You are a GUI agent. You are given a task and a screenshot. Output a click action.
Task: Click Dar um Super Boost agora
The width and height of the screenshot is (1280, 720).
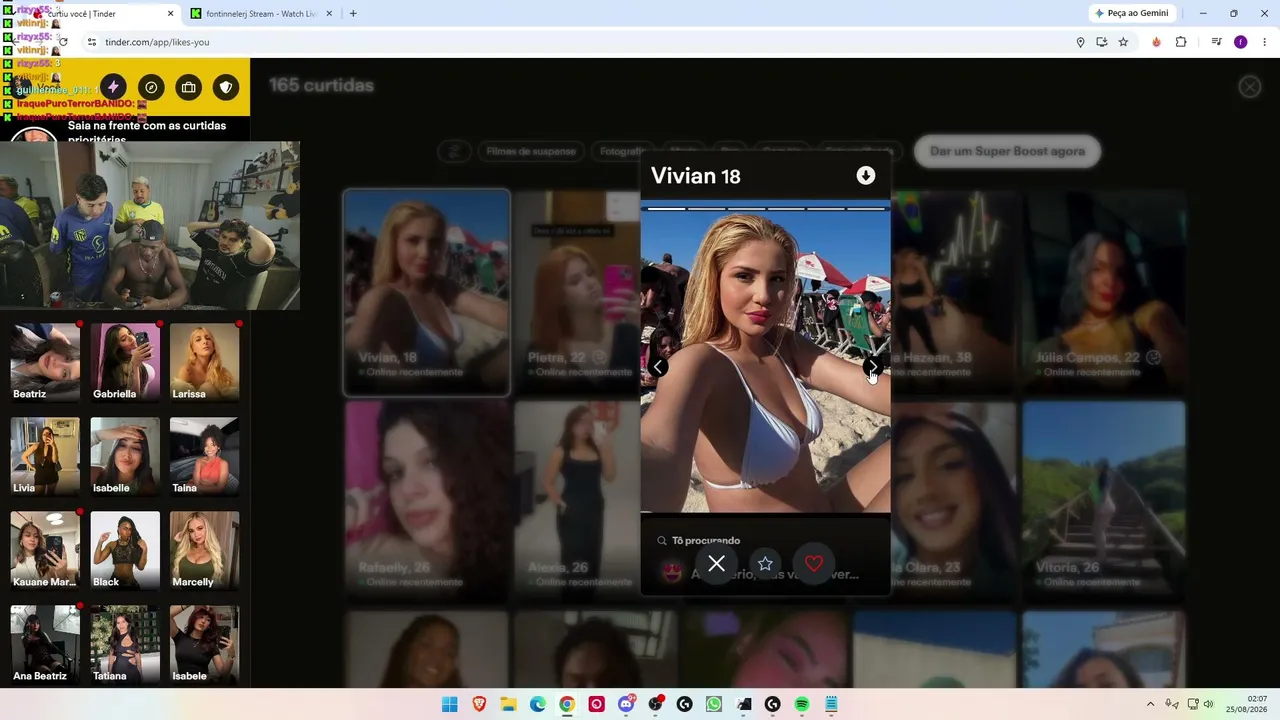point(1007,151)
